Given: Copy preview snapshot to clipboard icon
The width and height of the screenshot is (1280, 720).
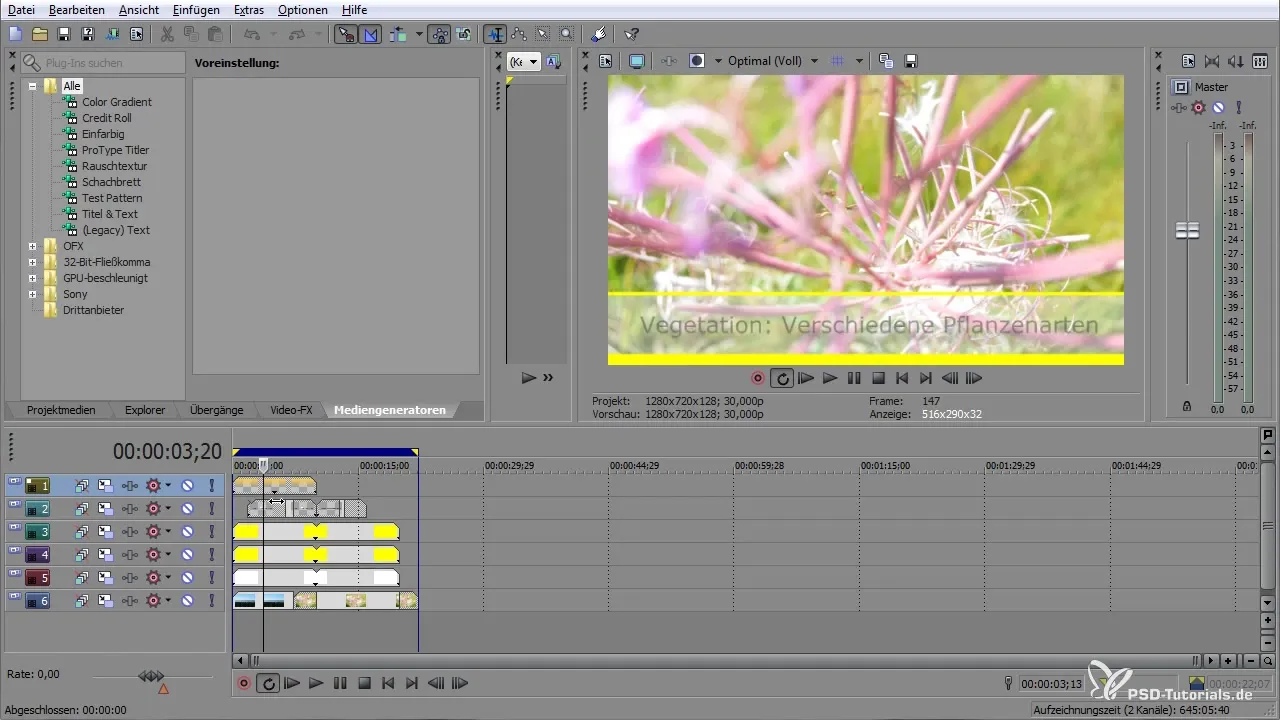Looking at the screenshot, I should (886, 61).
